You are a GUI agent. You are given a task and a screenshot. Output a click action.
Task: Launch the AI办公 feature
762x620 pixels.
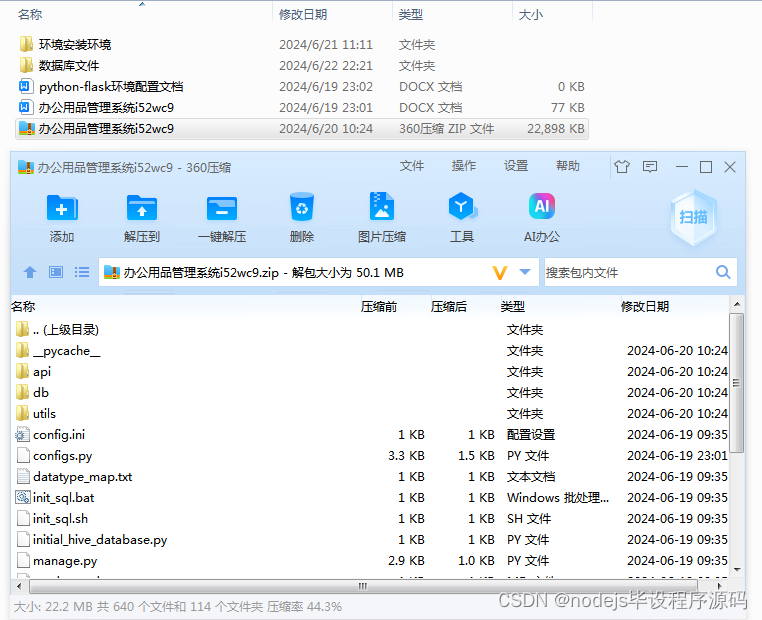click(542, 206)
